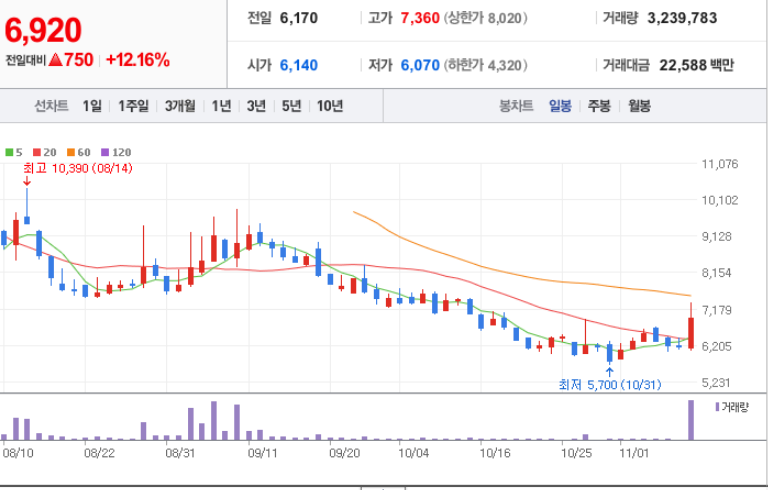Click the 상한가 8,020 text
The image size is (768, 490).
pyautogui.click(x=486, y=18)
